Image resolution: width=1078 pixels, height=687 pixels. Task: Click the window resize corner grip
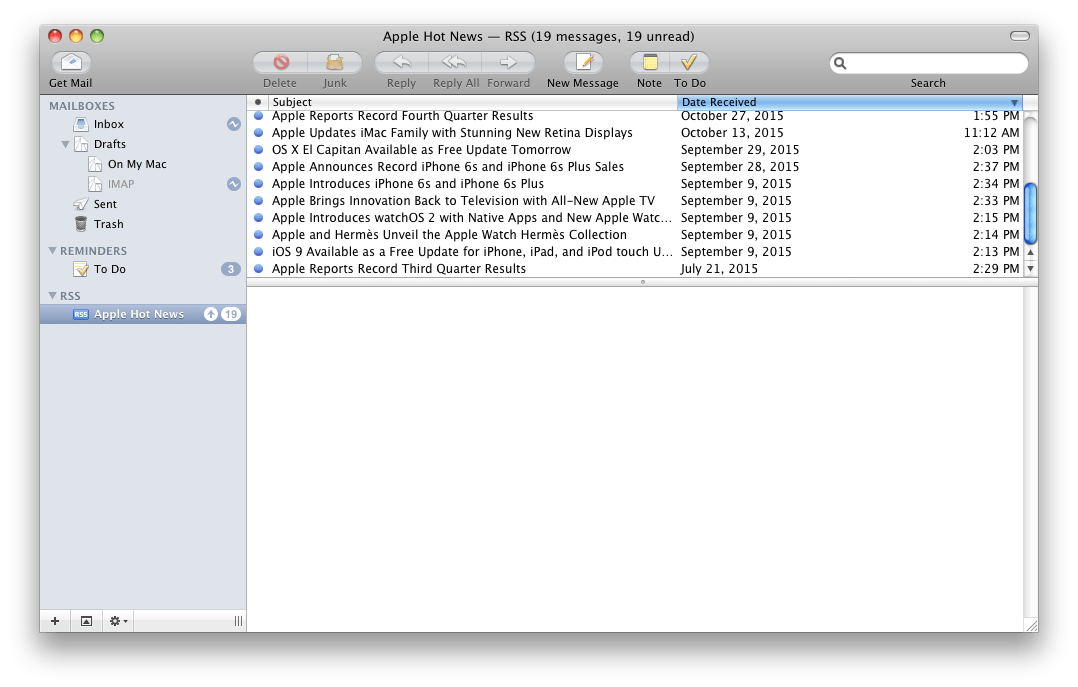[x=1031, y=625]
